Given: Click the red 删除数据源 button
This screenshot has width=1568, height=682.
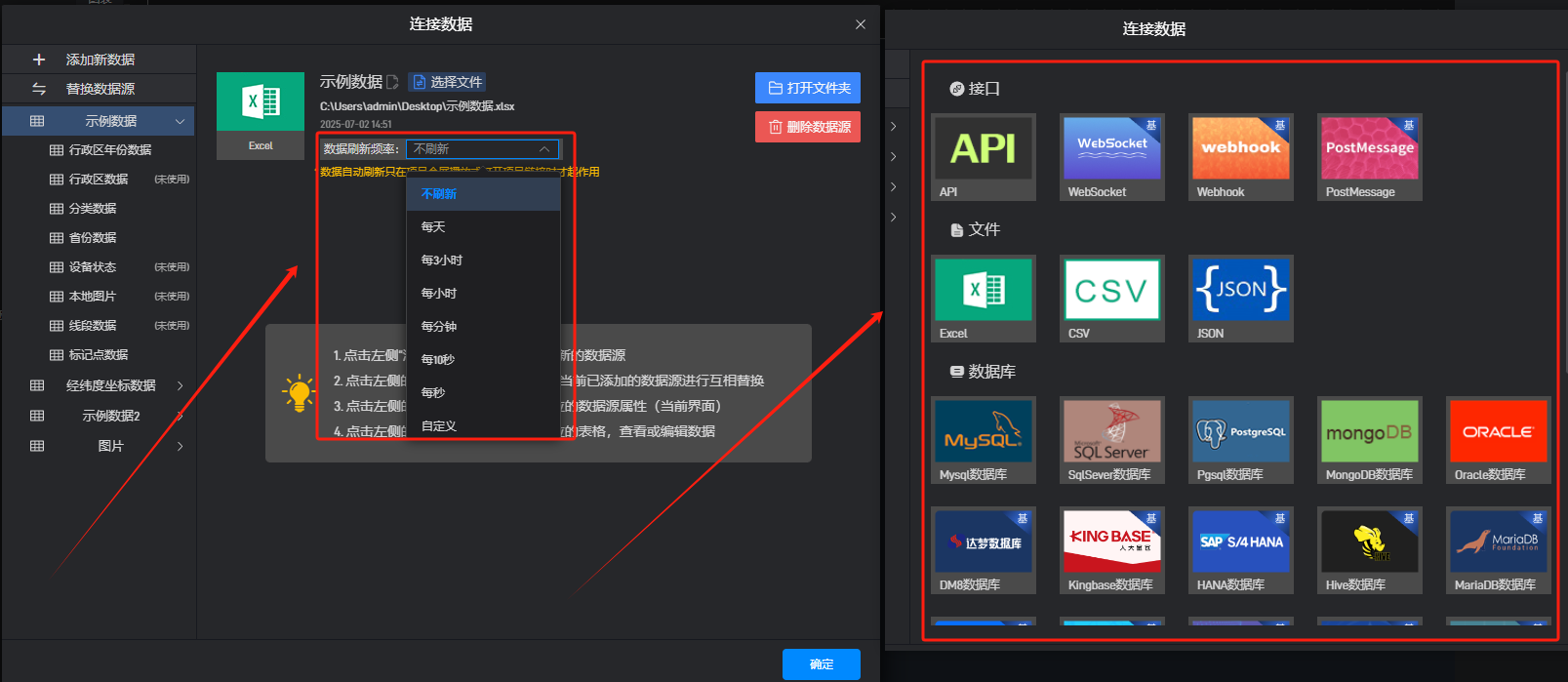Looking at the screenshot, I should [808, 127].
